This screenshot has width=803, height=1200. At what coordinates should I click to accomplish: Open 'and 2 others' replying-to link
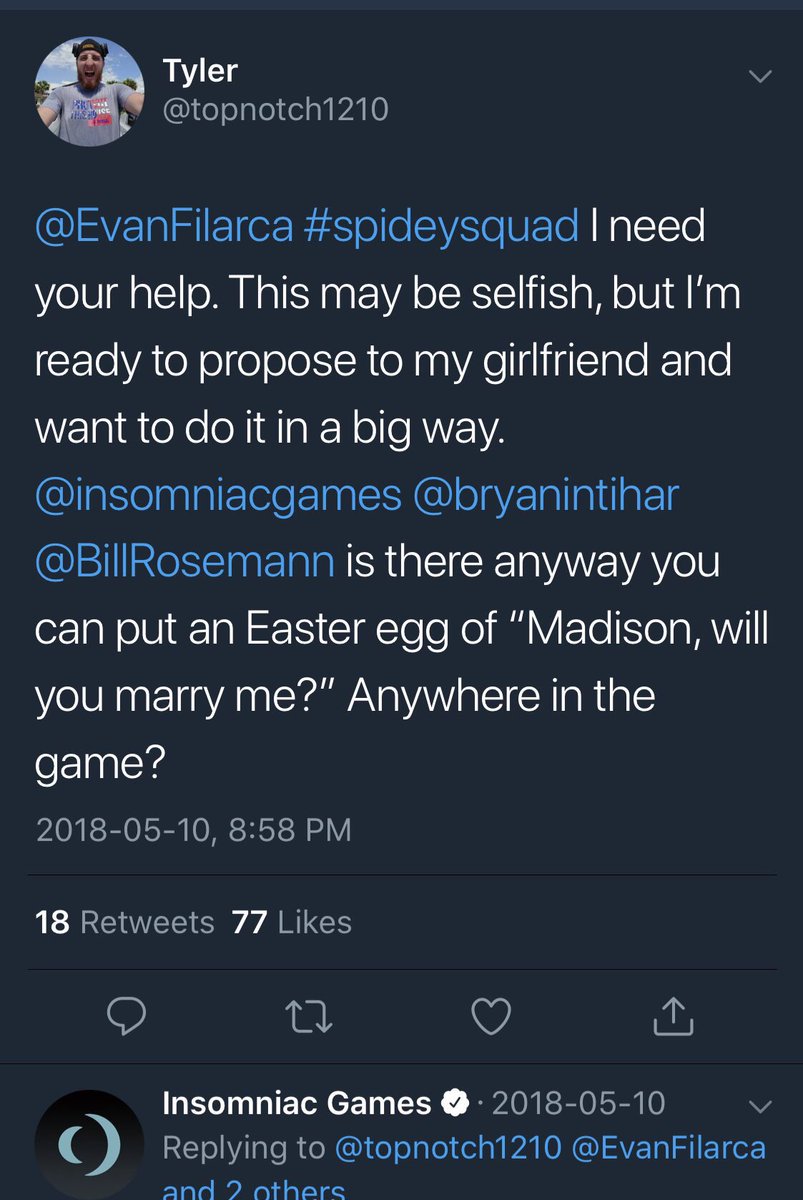(x=254, y=1189)
